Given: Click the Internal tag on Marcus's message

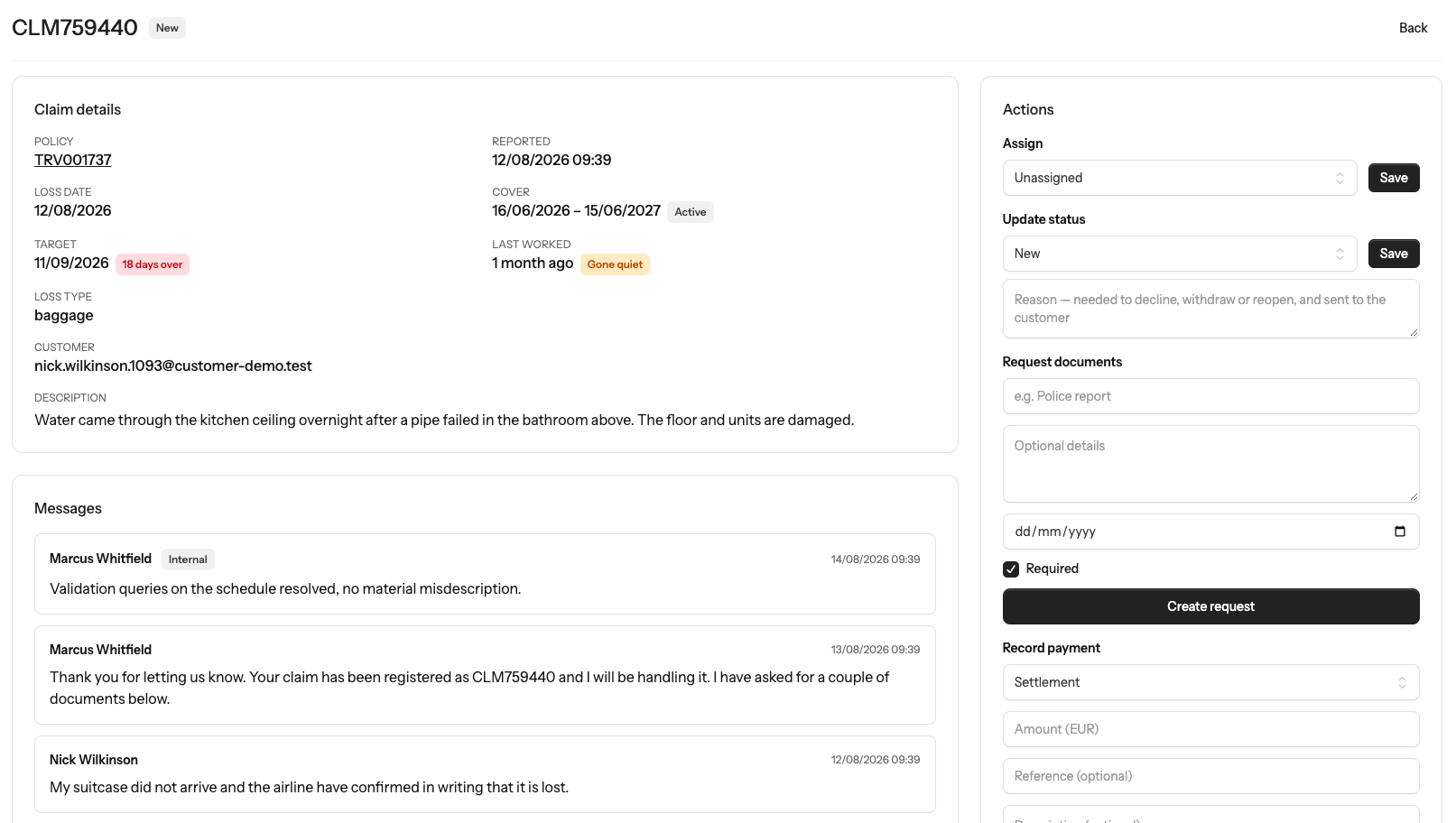Looking at the screenshot, I should (x=188, y=559).
